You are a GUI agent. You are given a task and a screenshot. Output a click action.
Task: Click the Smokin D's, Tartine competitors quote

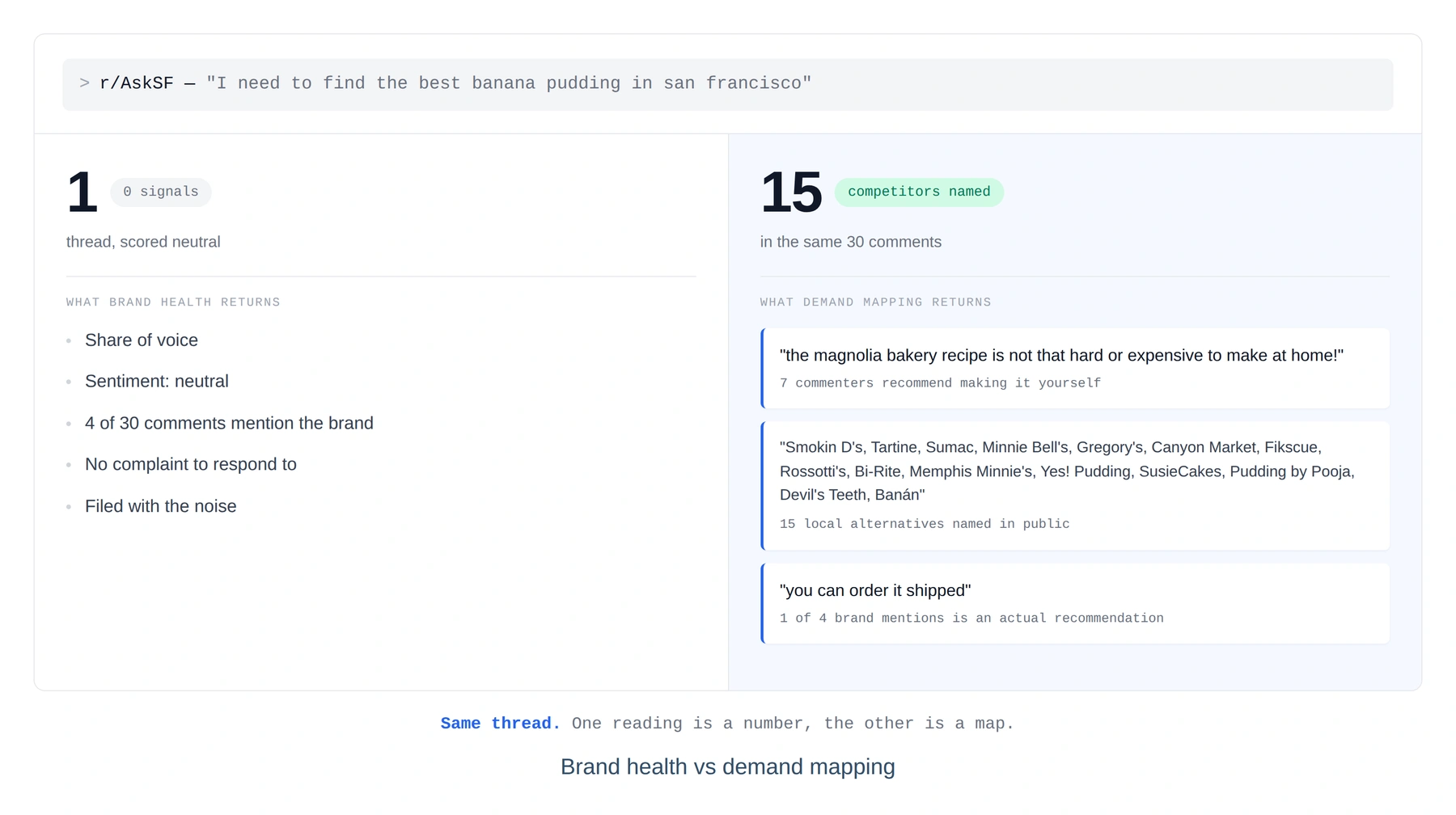point(1067,471)
